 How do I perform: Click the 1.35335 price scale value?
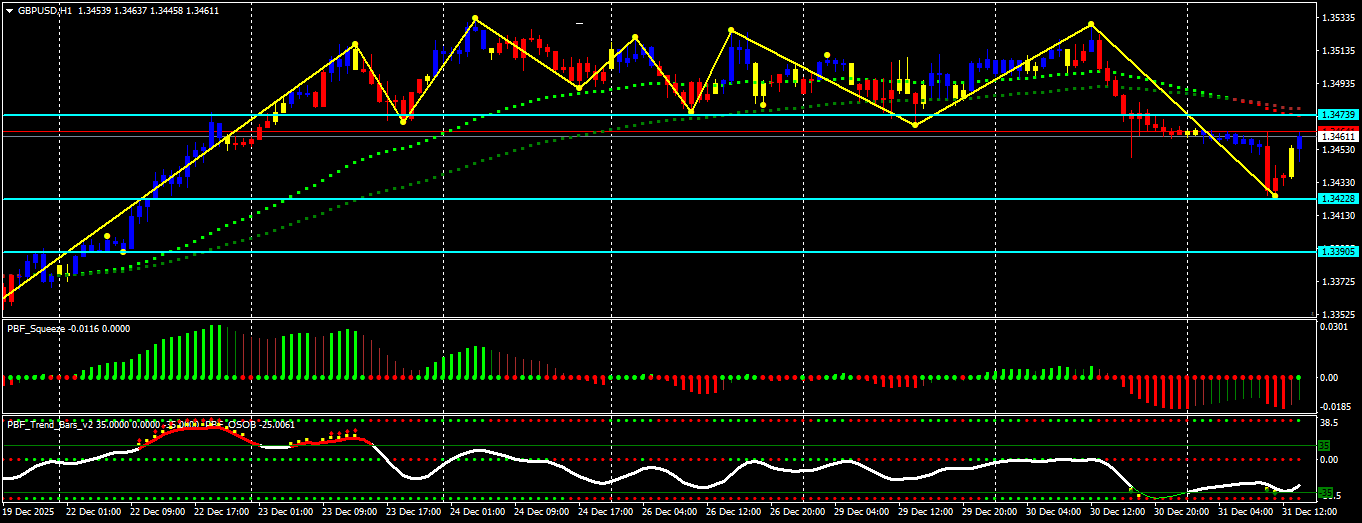point(1337,18)
